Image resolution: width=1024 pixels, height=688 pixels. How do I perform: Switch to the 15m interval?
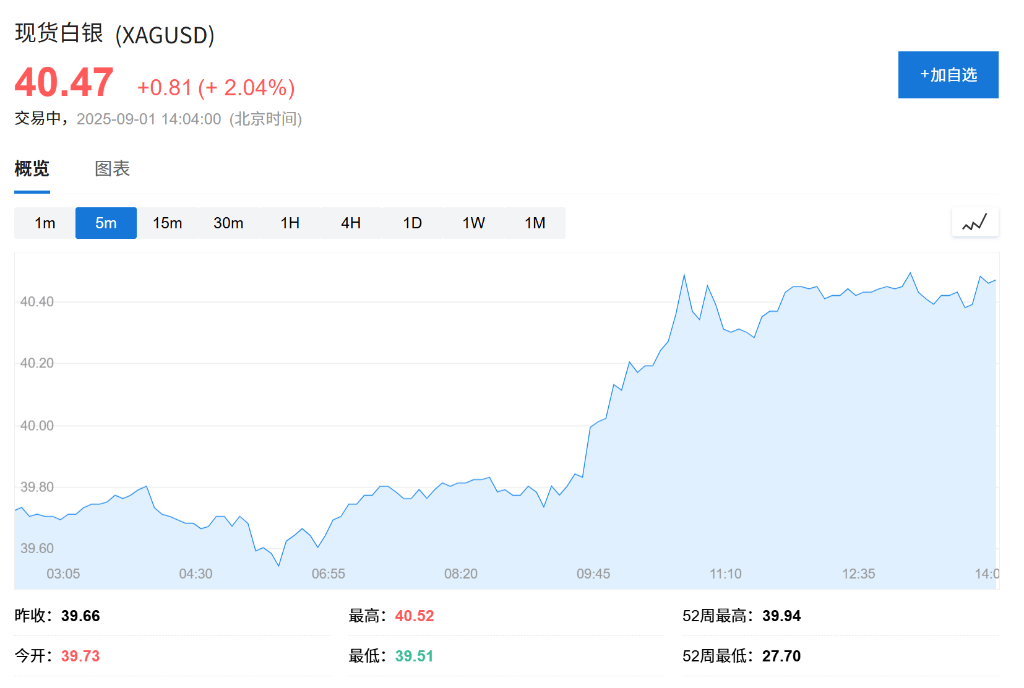pos(167,222)
